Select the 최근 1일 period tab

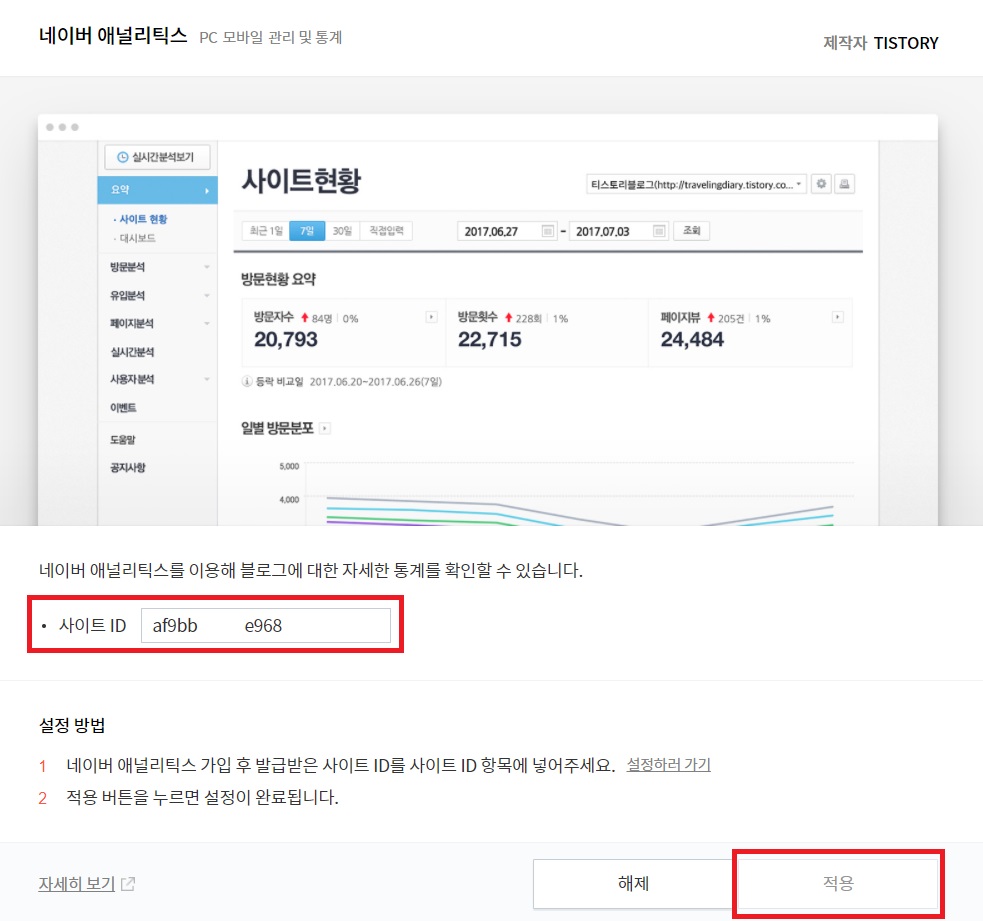pyautogui.click(x=266, y=231)
